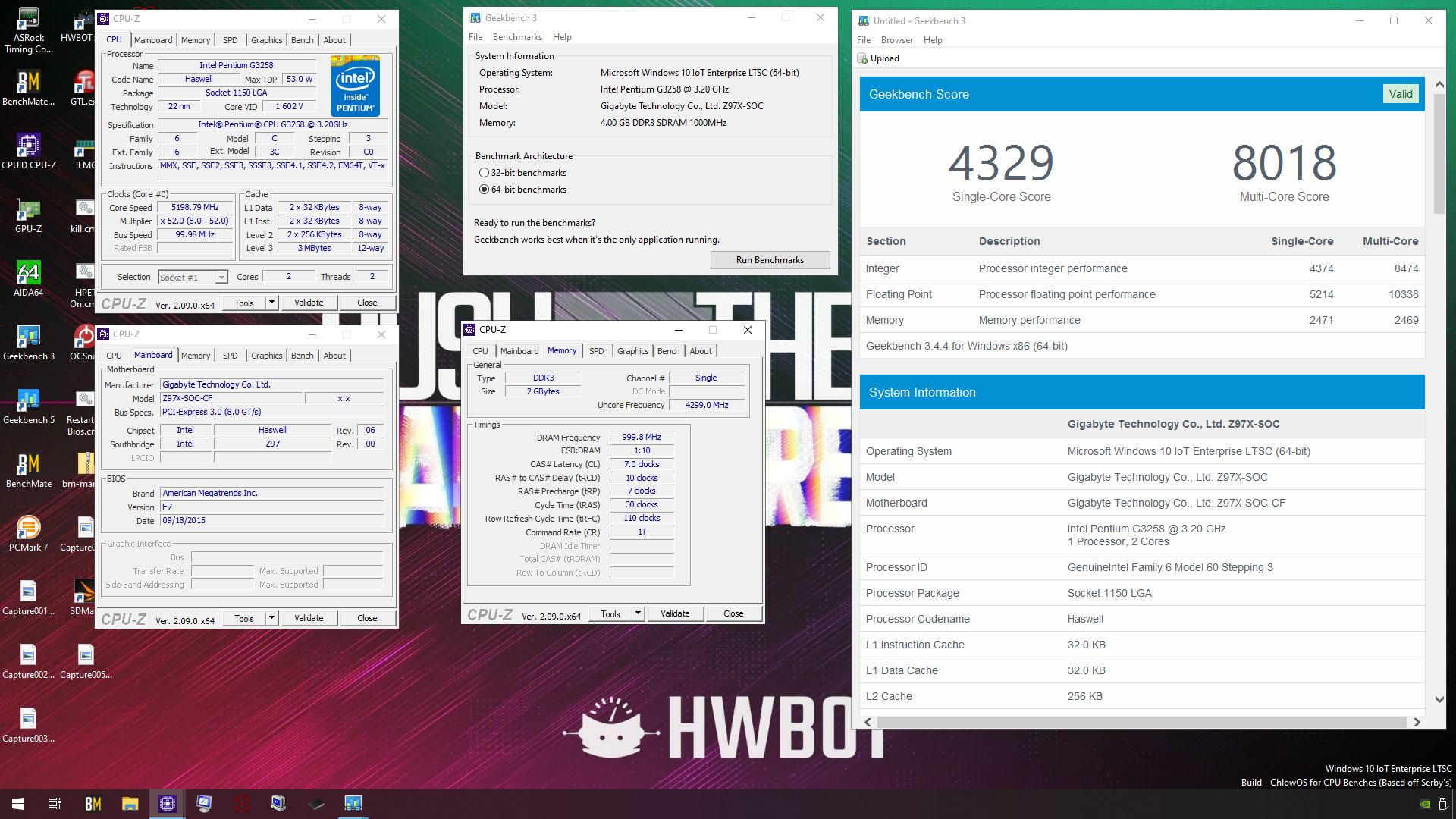Open the Capture001 file icon
1456x819 pixels.
[x=29, y=598]
